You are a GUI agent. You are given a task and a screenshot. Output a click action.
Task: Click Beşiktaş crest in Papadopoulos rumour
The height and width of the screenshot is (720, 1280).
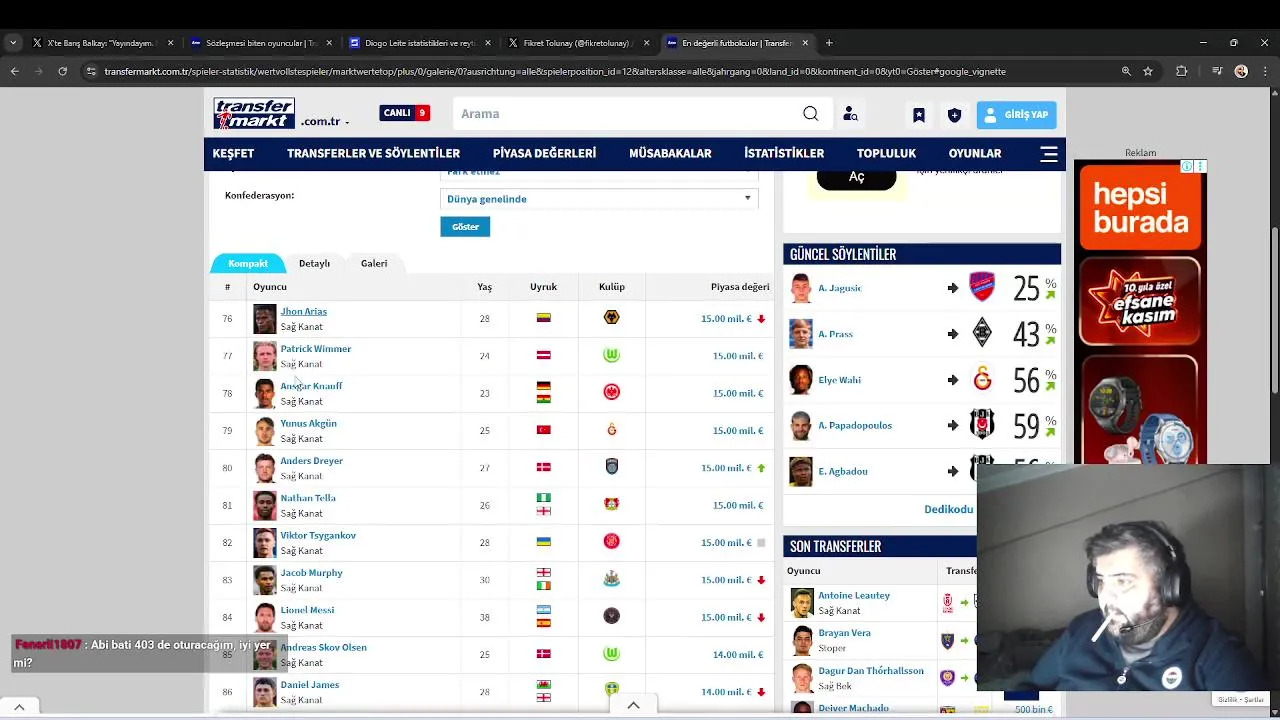982,425
